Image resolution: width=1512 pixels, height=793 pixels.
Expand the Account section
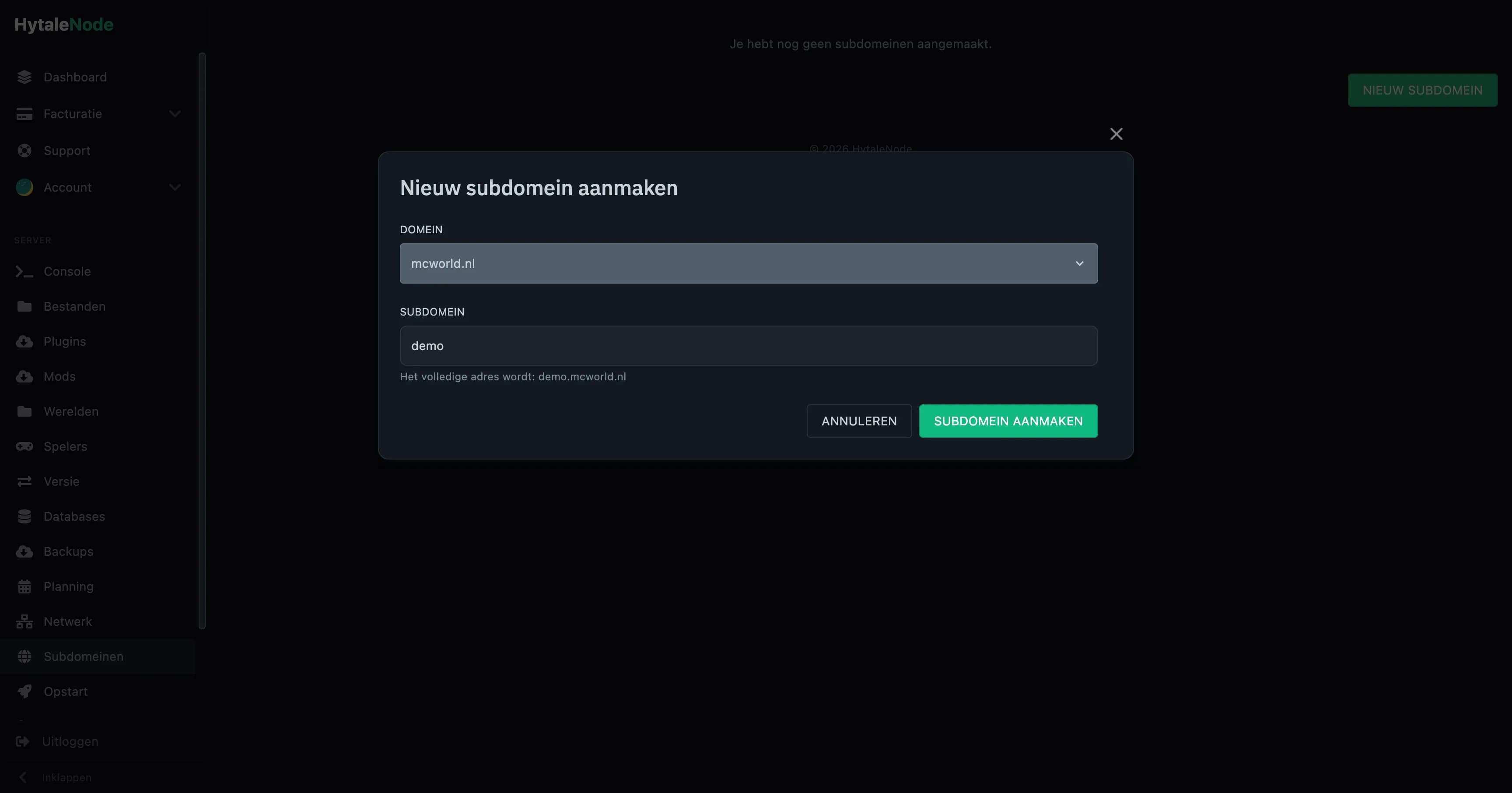[x=175, y=187]
